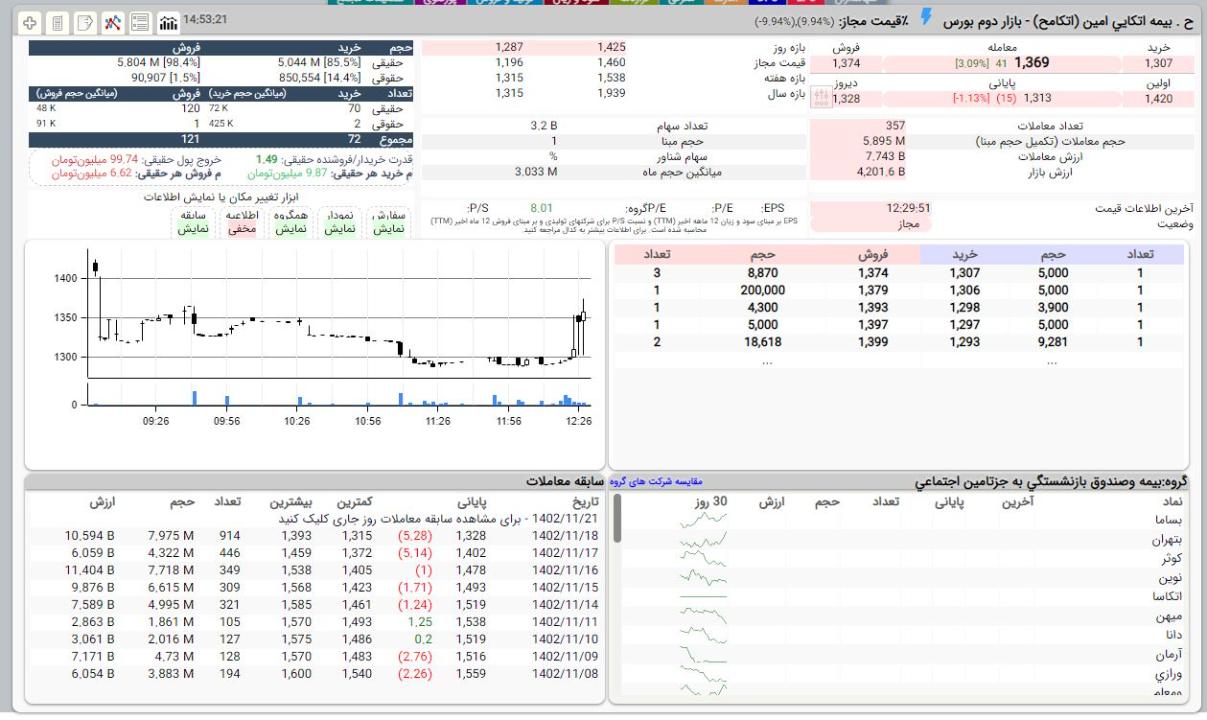
Task: Open the technical chart line-graph icon
Action: pyautogui.click(x=113, y=21)
